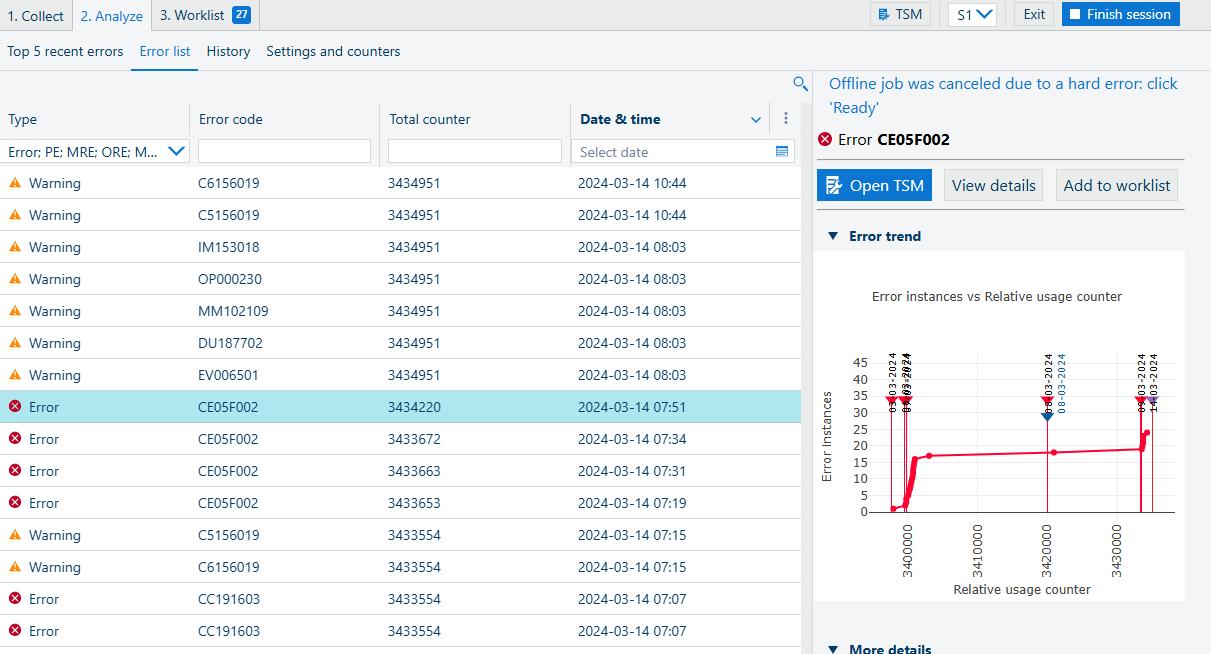This screenshot has height=654, width=1211.
Task: Click error icon on CC191603 first row
Action: (15, 599)
